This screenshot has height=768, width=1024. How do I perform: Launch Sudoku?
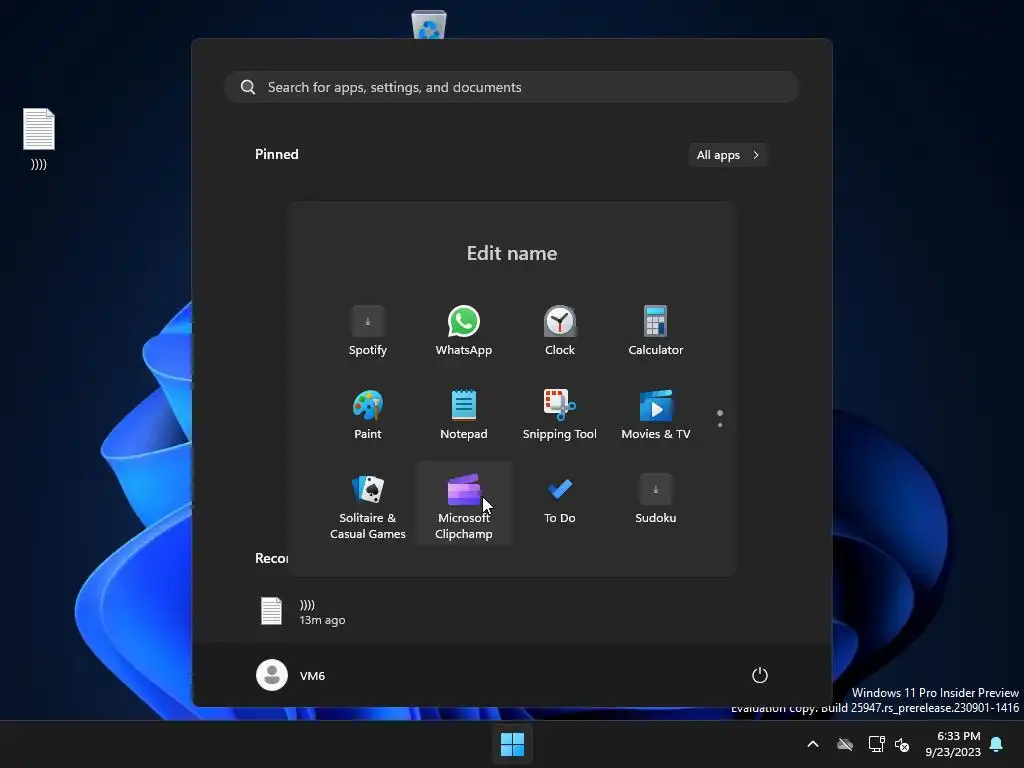click(x=656, y=500)
